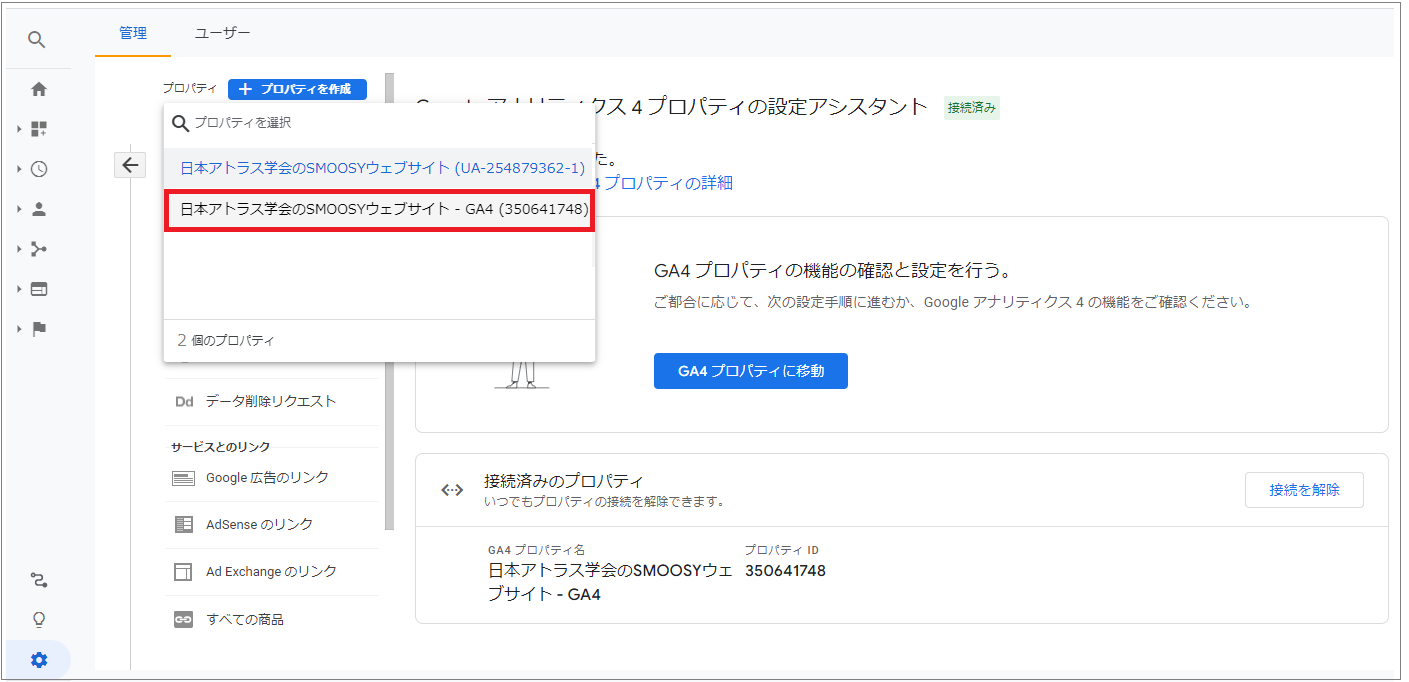Open the Acquisition branching arrows icon
Screen dimensions: 1409x682
pyautogui.click(x=39, y=249)
